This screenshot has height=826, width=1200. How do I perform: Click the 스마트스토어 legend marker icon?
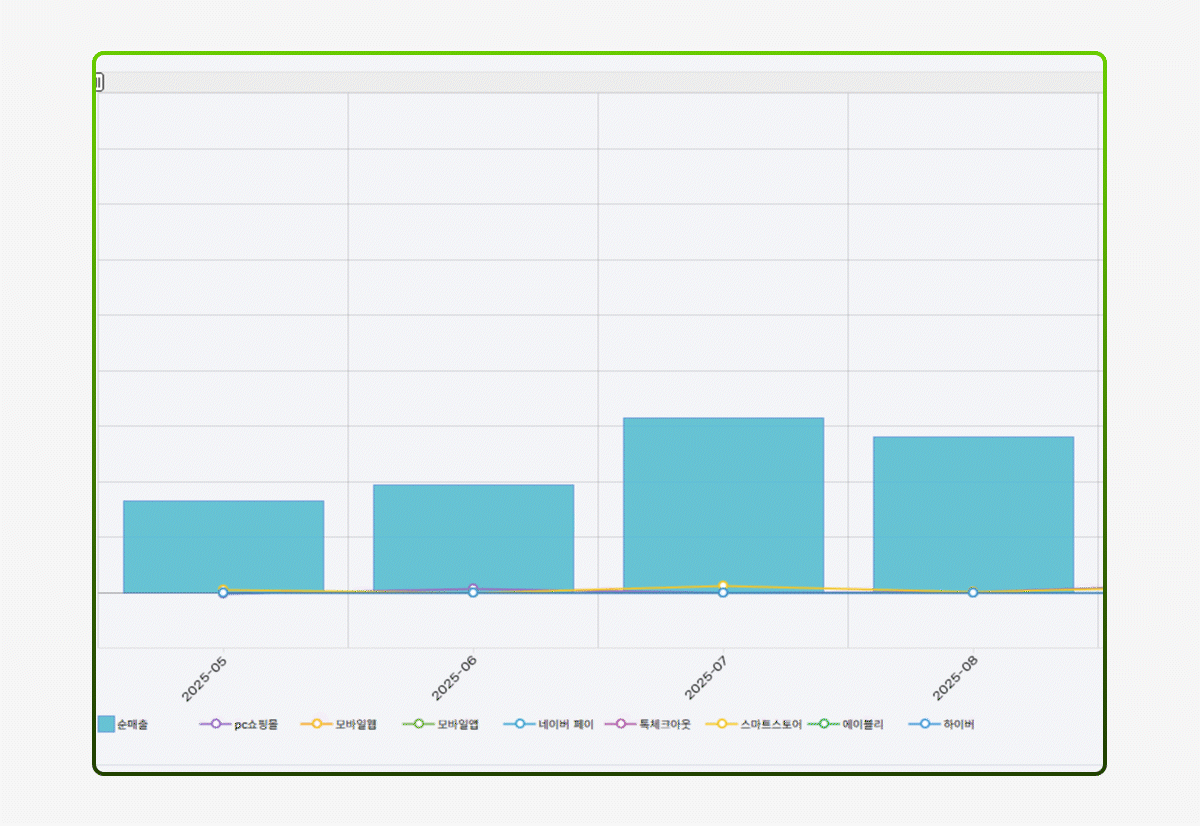[x=722, y=724]
